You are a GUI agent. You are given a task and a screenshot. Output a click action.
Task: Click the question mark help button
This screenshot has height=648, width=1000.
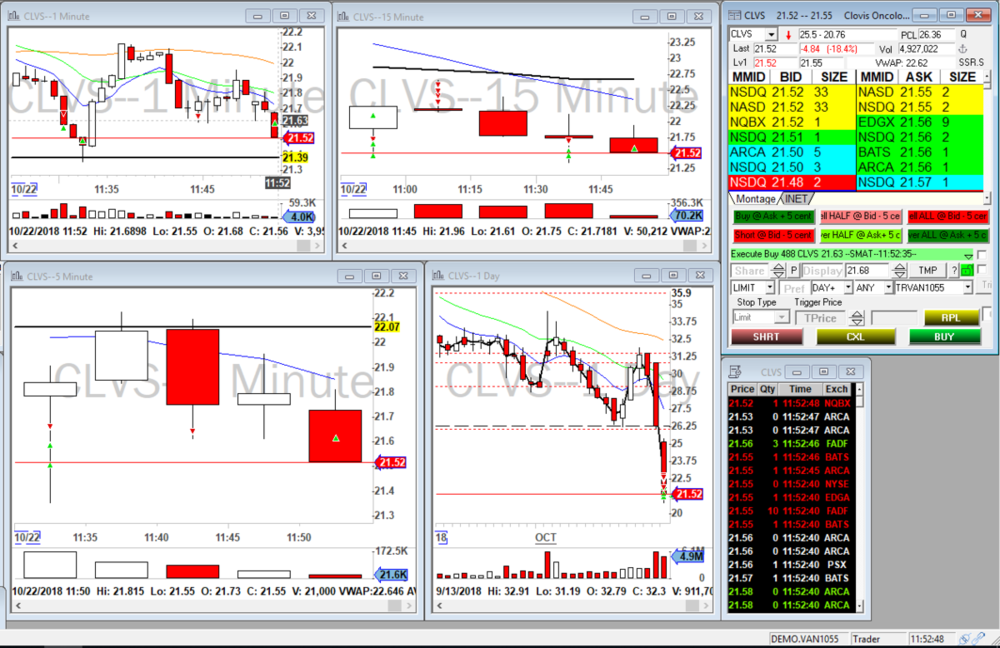pos(953,270)
